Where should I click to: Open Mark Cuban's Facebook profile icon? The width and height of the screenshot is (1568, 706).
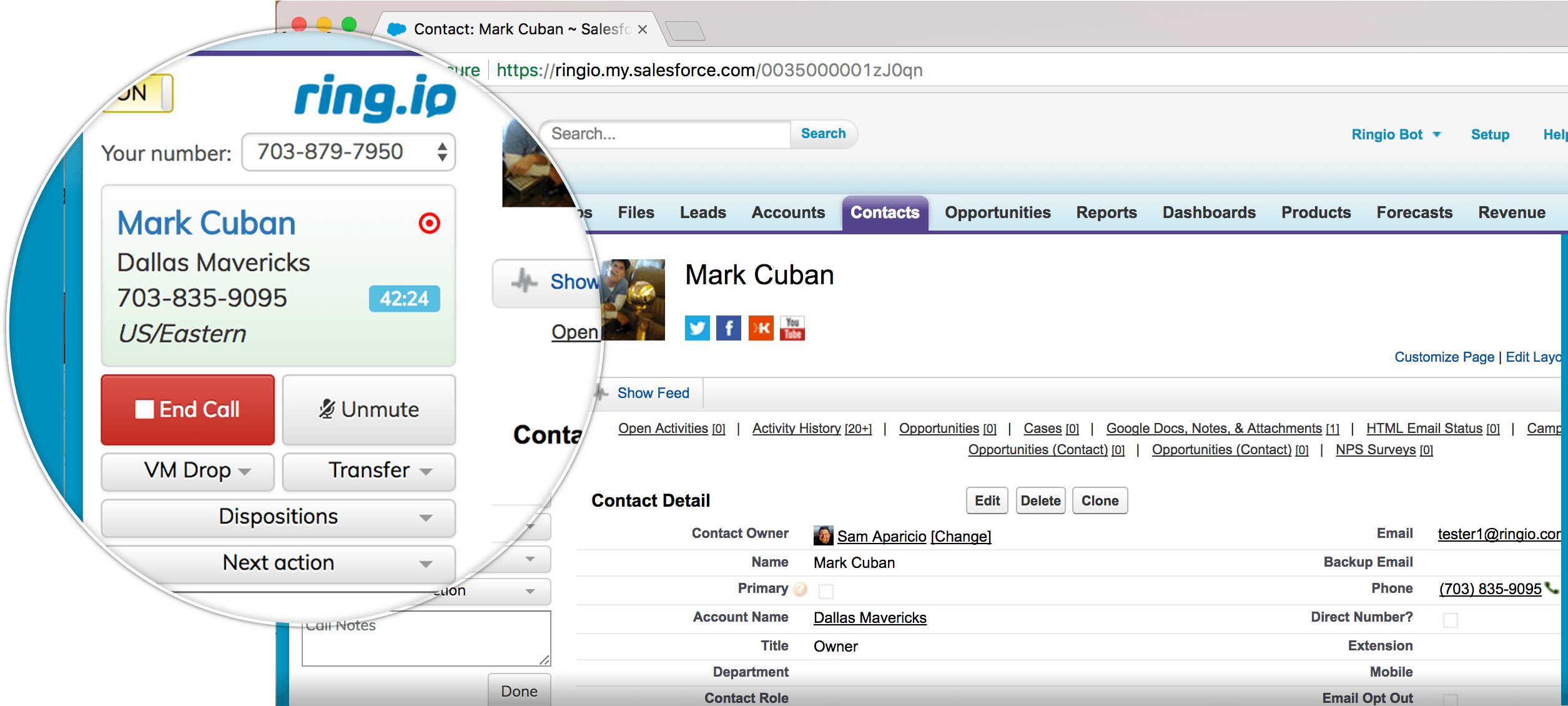coord(728,328)
